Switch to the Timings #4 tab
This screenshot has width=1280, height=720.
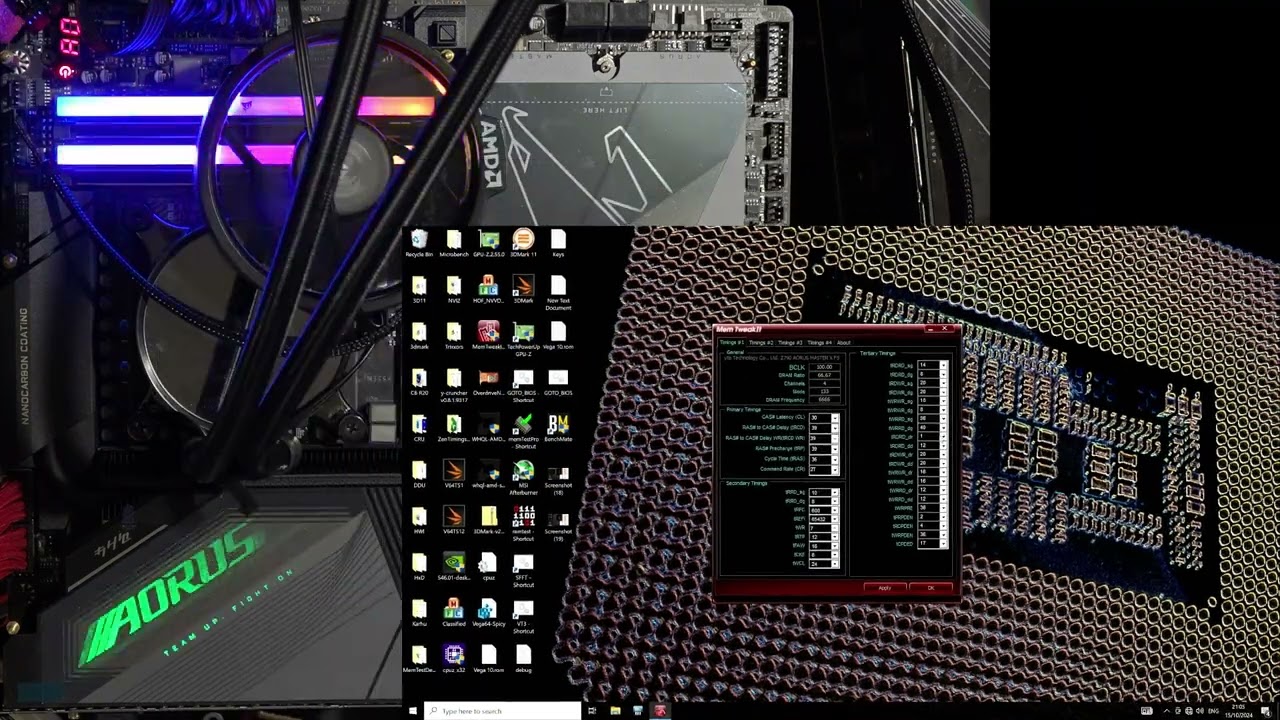point(819,343)
